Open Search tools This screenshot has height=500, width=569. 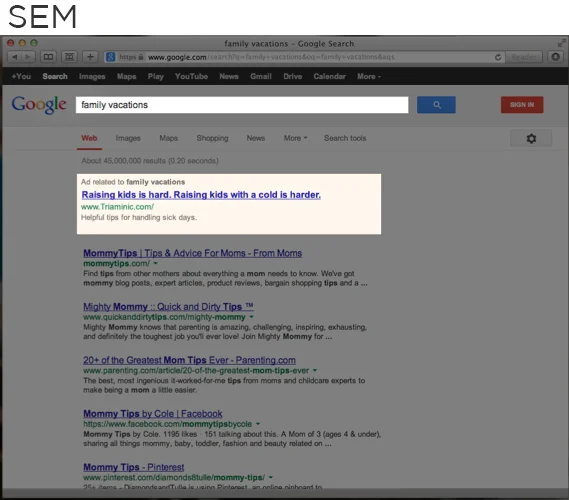coord(345,138)
